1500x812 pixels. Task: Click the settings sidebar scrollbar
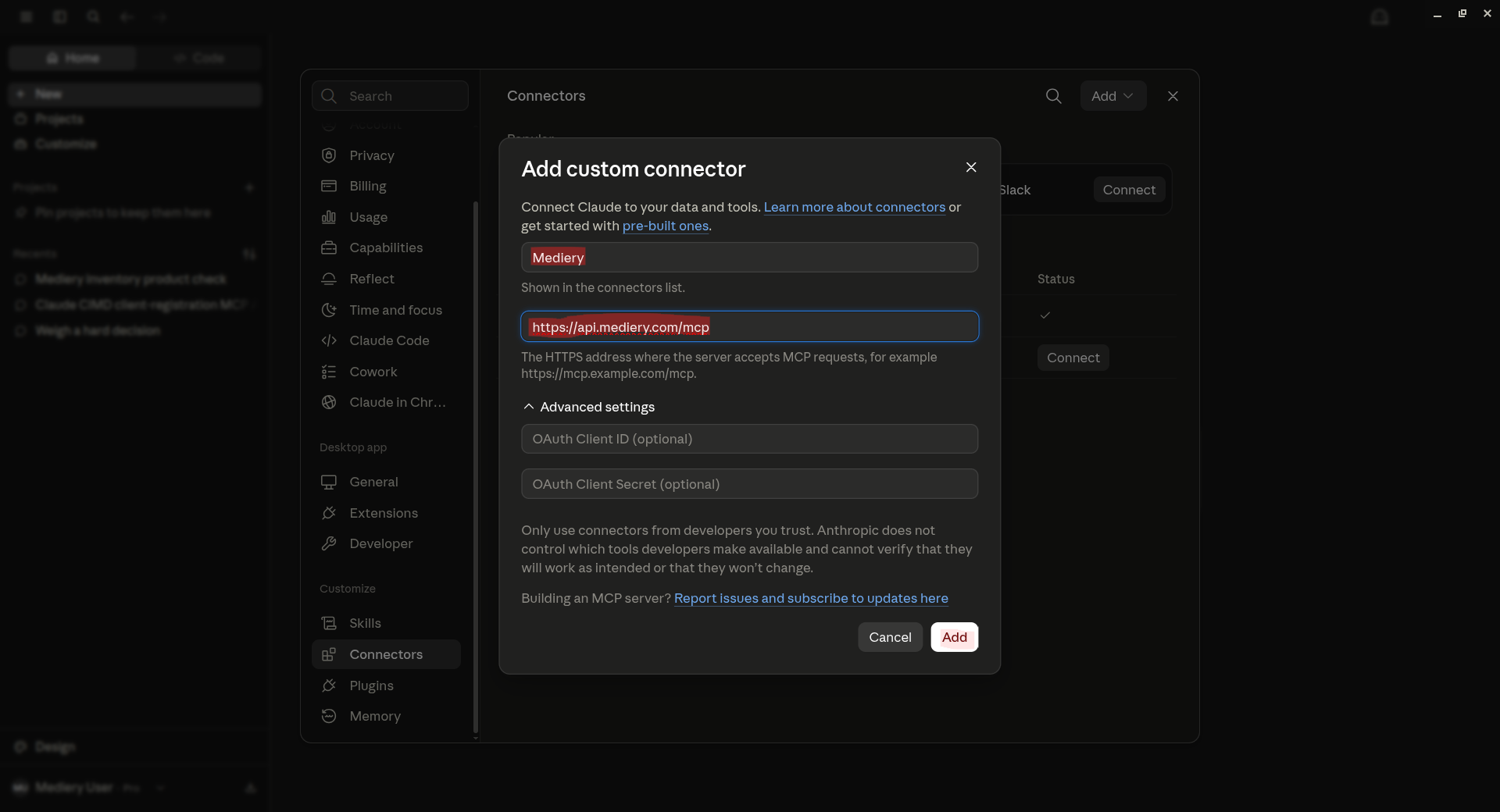(x=475, y=468)
